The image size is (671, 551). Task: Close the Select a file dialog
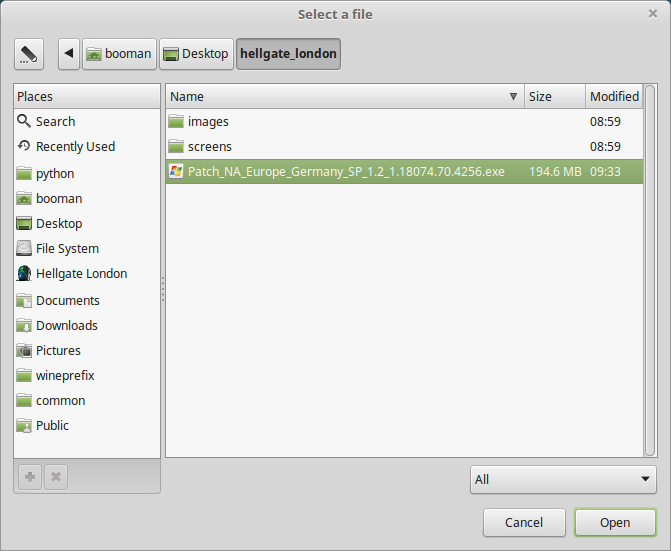point(653,14)
